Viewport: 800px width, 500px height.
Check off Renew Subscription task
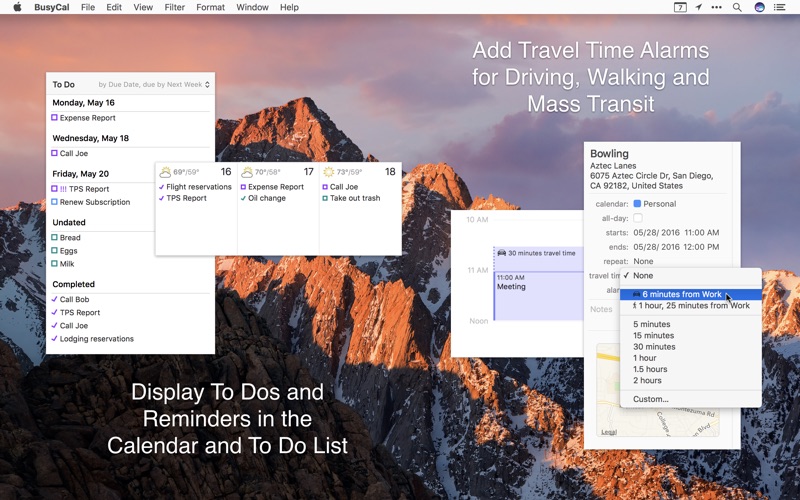pyautogui.click(x=55, y=202)
